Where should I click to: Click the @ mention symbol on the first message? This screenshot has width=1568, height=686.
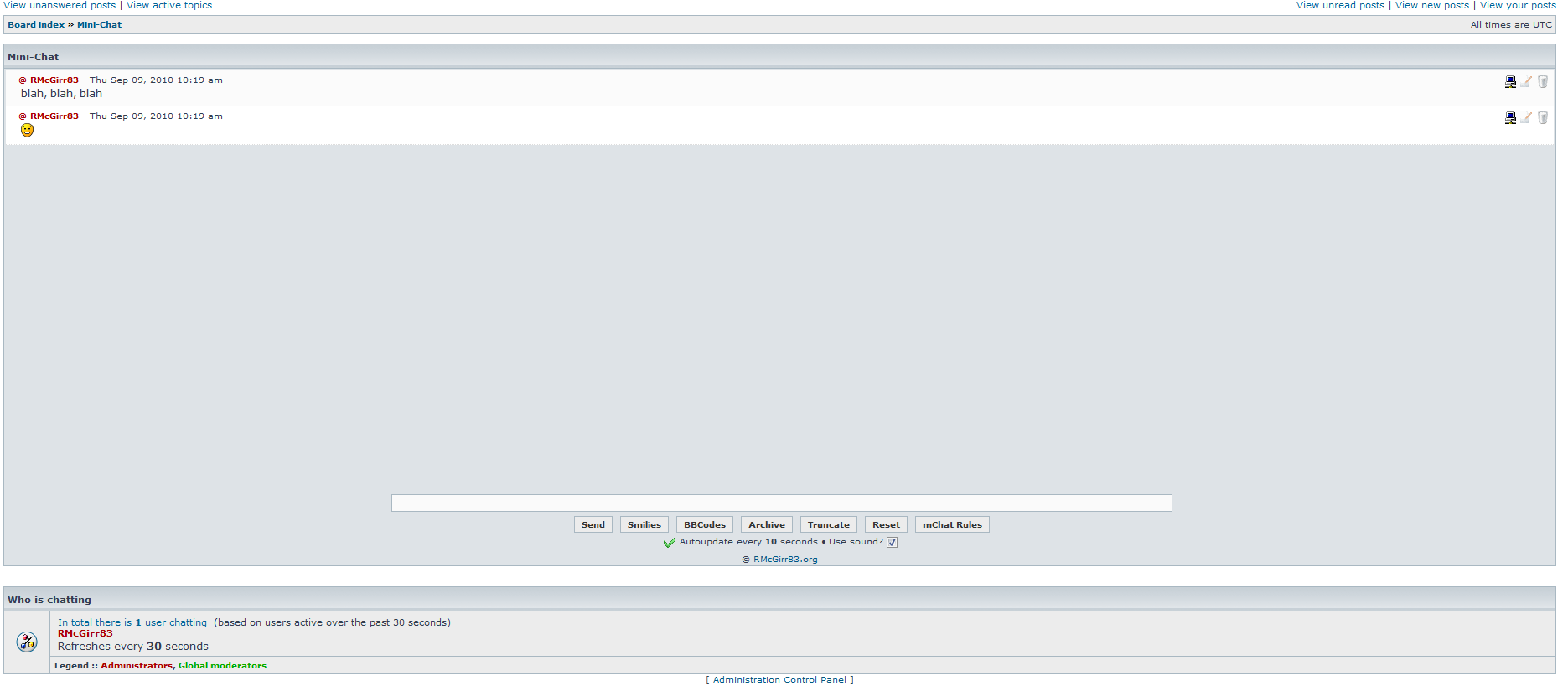click(23, 80)
